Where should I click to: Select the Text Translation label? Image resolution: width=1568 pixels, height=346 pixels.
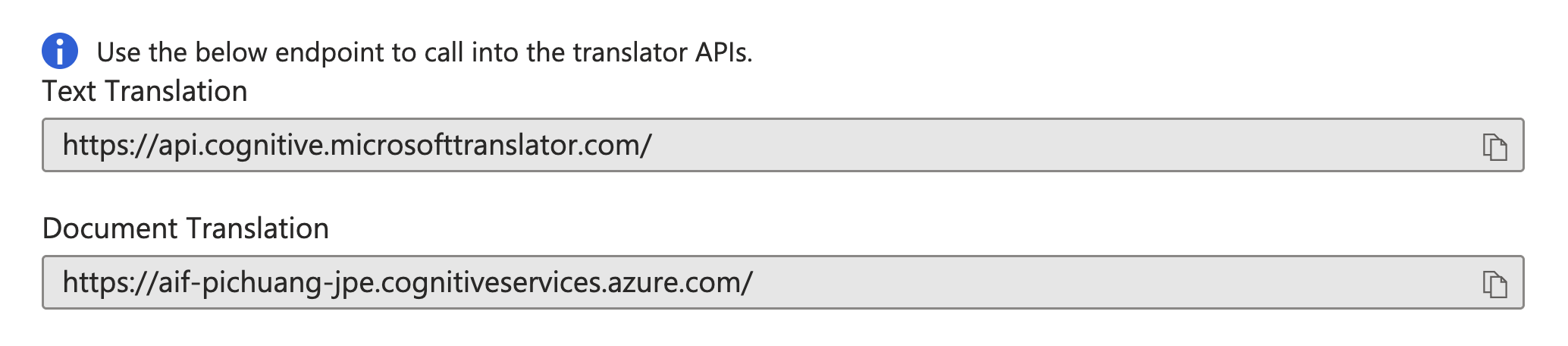(145, 91)
